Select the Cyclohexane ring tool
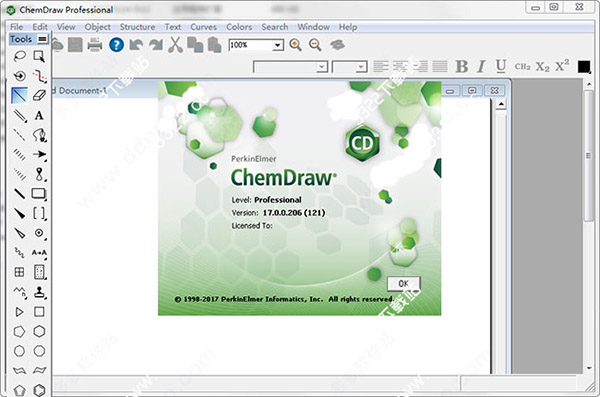The height and width of the screenshot is (397, 600). coord(39,331)
